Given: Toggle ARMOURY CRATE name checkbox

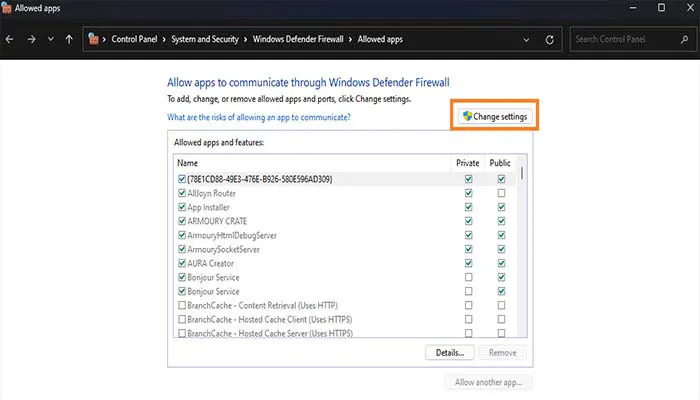Looking at the screenshot, I should [182, 221].
